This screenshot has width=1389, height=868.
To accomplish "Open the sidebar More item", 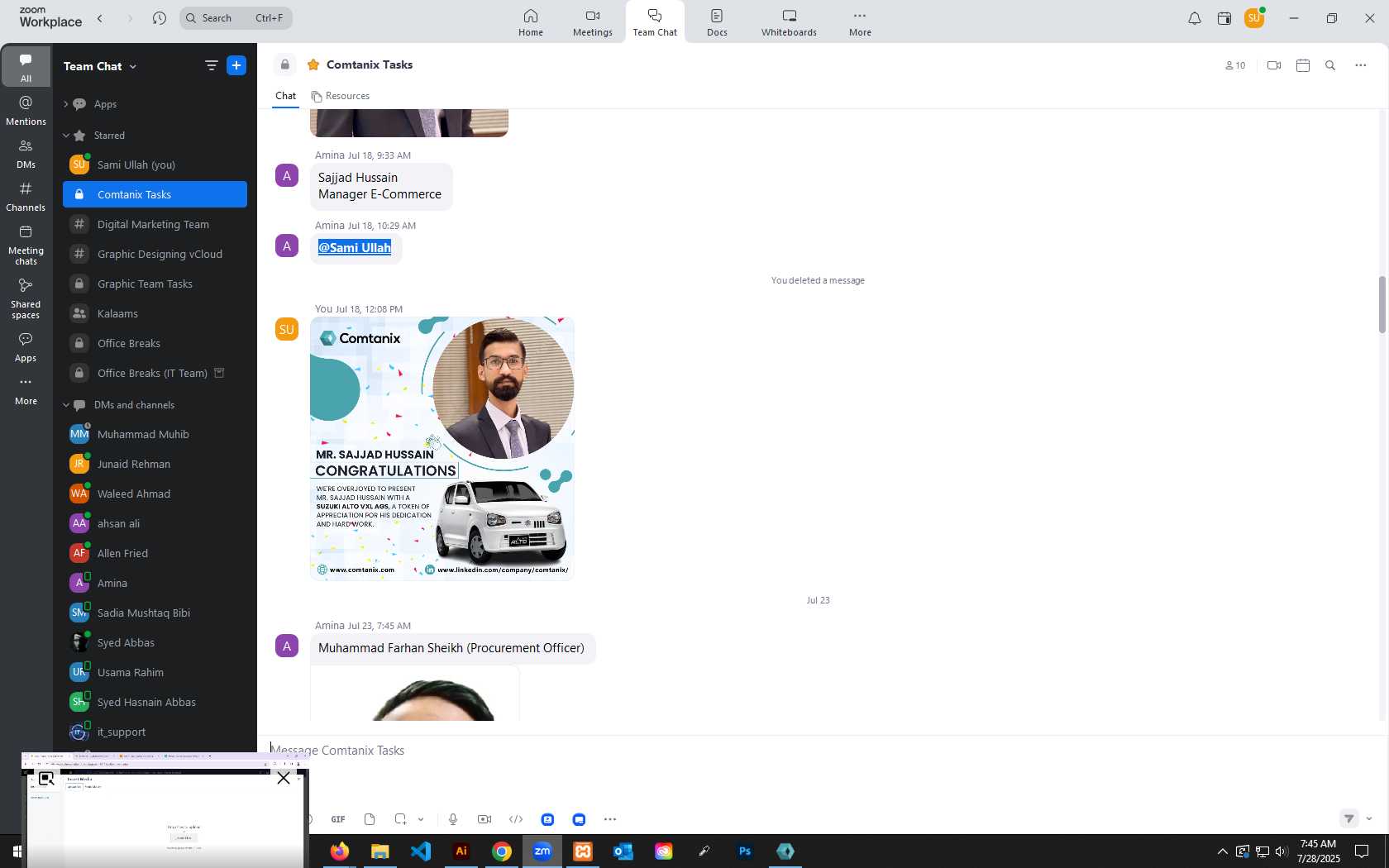I will (x=26, y=391).
